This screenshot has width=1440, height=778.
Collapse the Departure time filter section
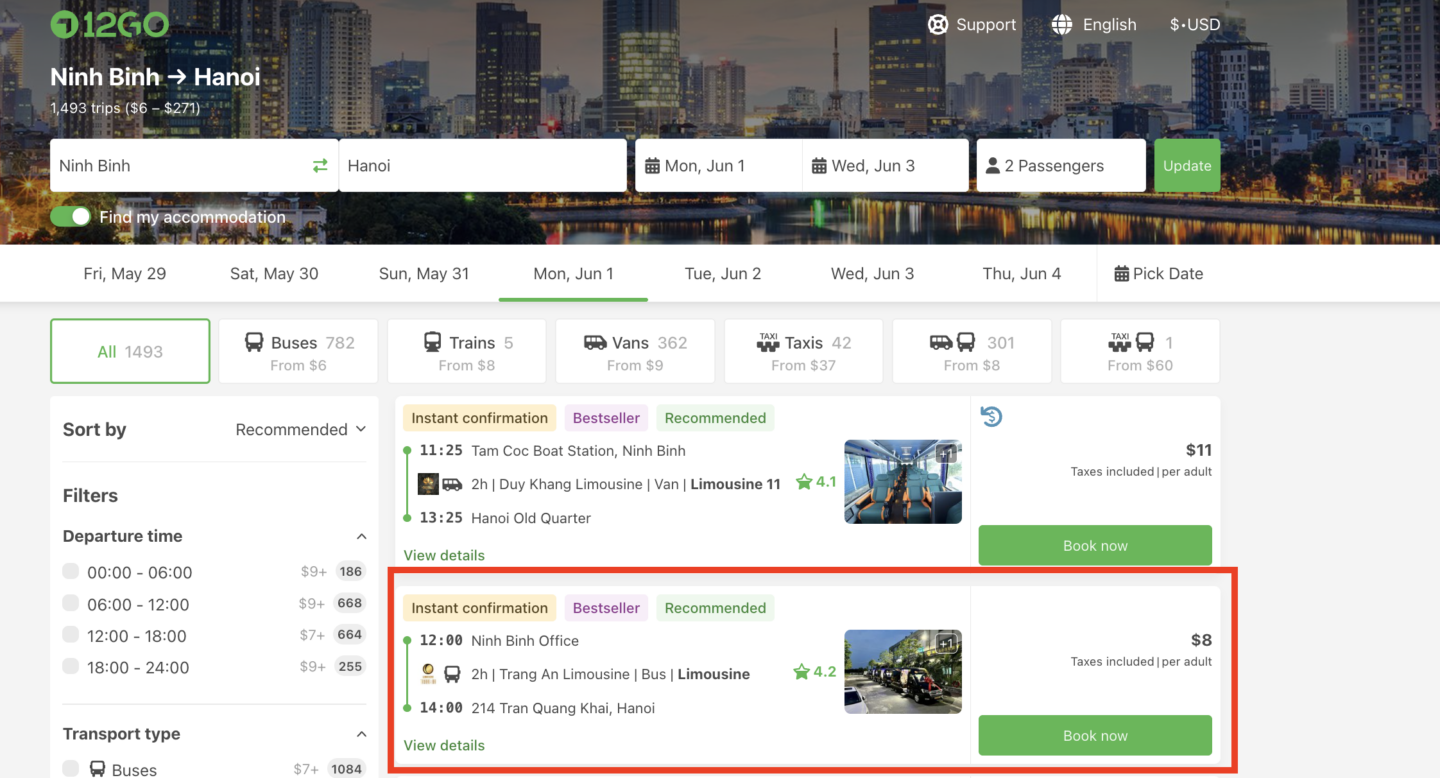tap(361, 537)
